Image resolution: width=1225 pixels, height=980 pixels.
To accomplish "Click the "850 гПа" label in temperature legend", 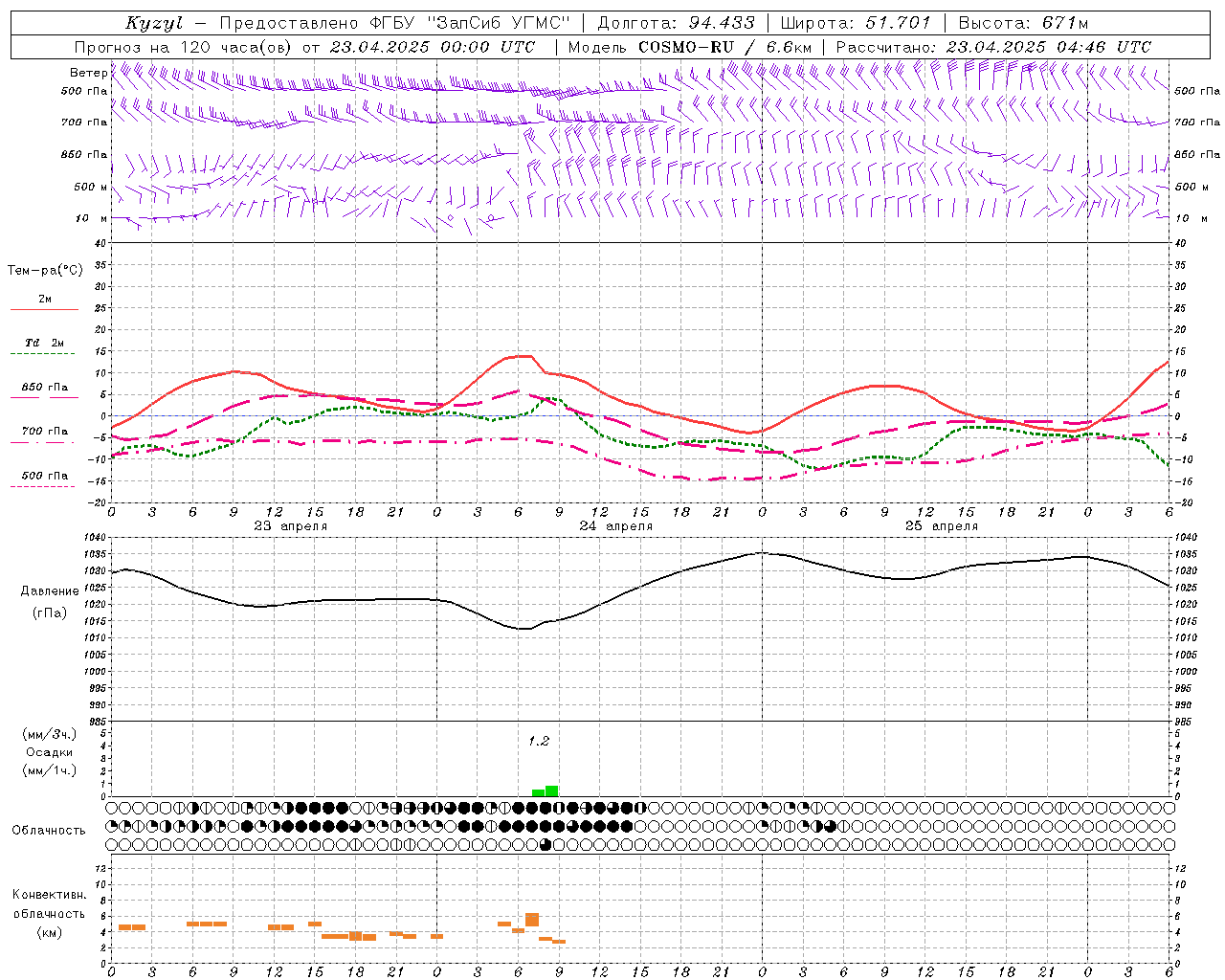I will [45, 388].
